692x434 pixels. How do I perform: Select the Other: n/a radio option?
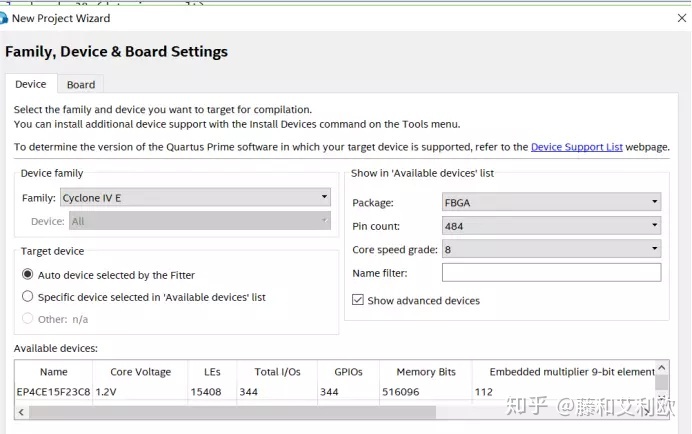click(27, 319)
